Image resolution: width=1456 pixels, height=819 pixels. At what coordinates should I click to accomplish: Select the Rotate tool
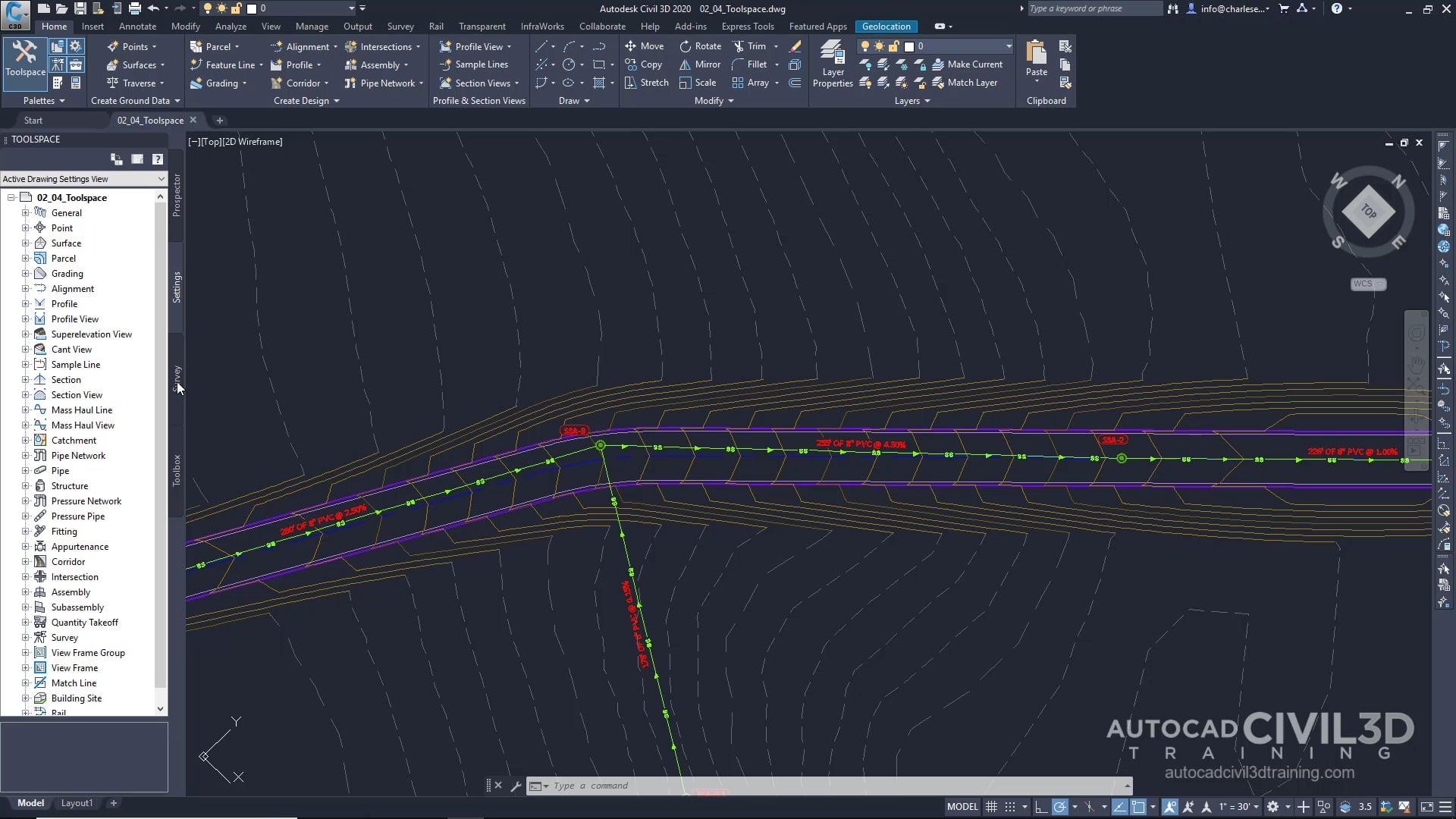coord(700,46)
